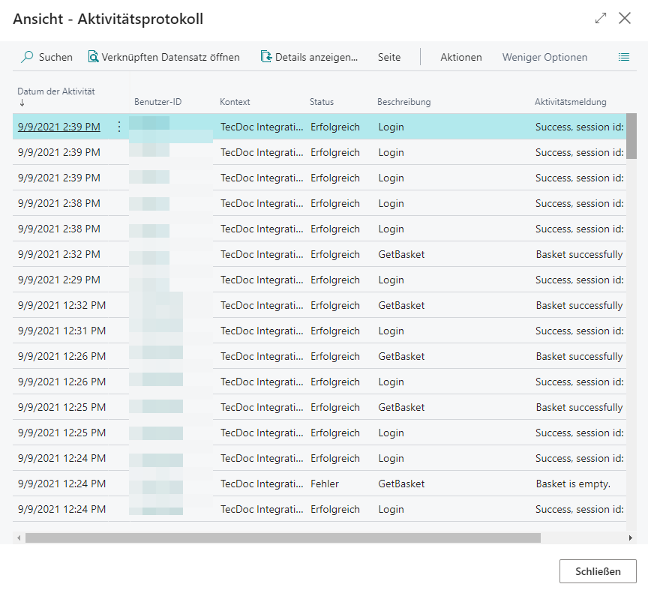
Task: Open the Aktionen menu
Action: pos(461,57)
